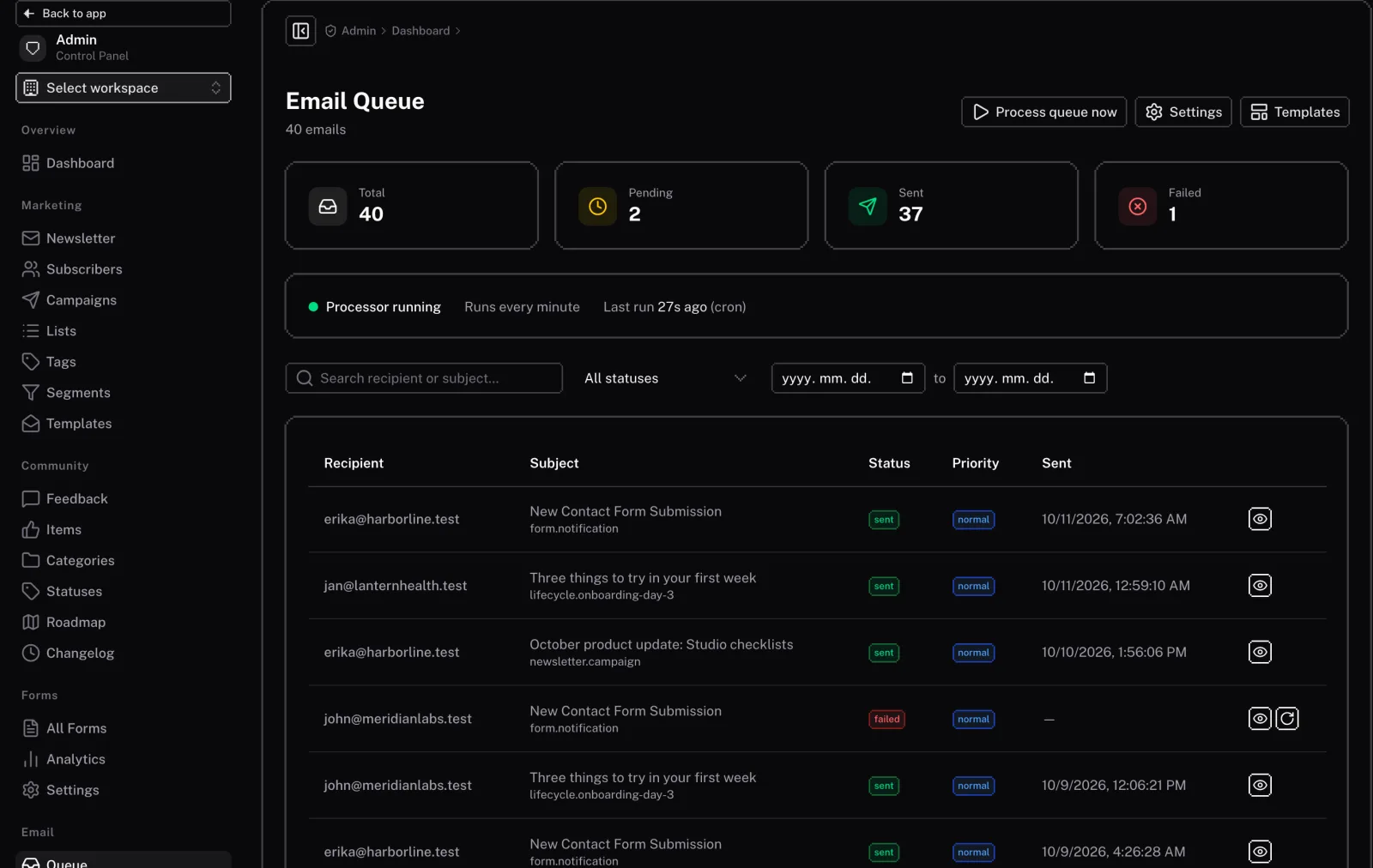Open calendar picker for start date
Screen dimensions: 1373x868
907,378
